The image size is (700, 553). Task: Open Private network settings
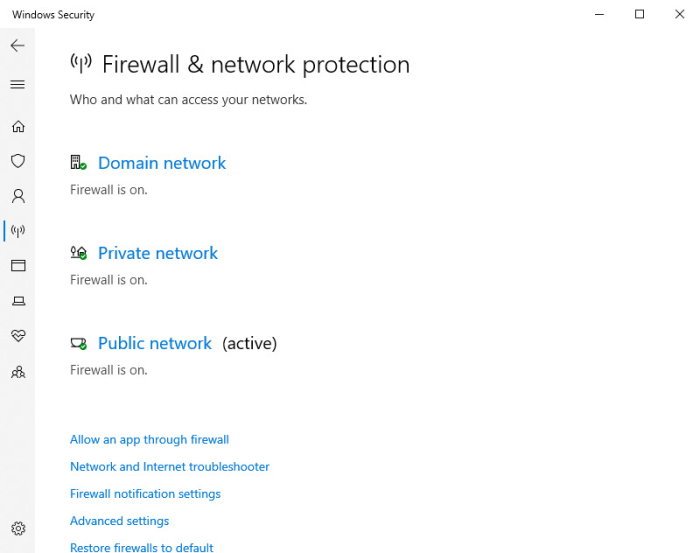(158, 253)
